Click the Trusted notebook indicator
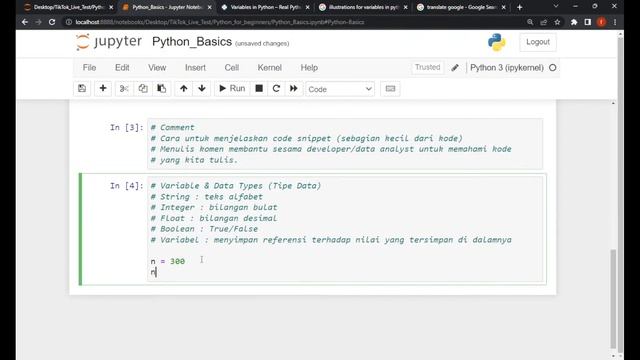 427,67
